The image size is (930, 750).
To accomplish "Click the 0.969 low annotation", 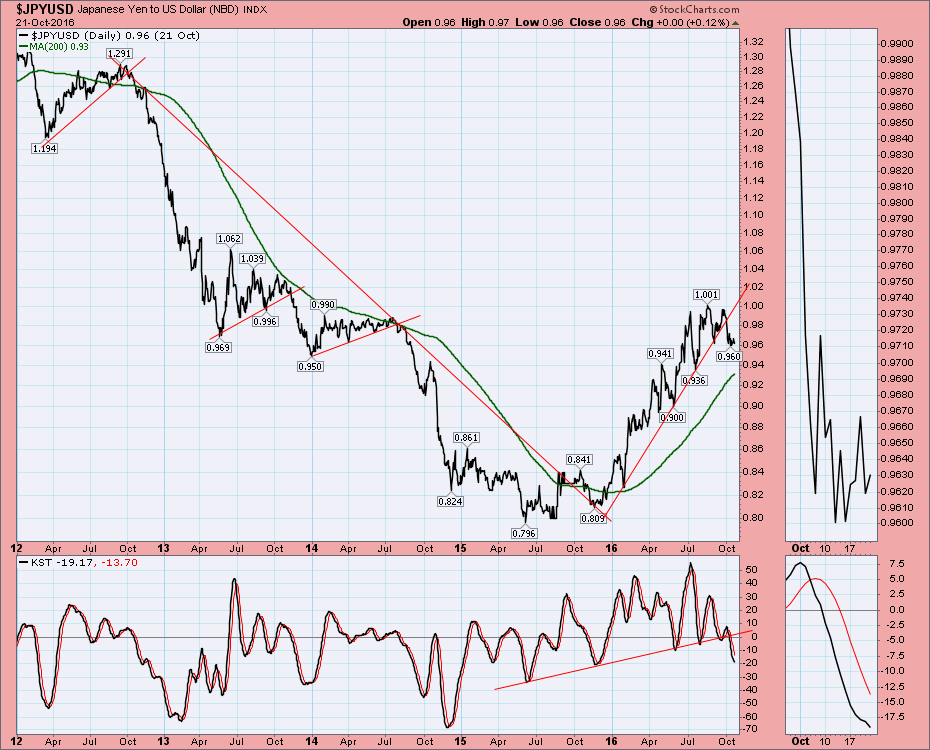I will click(x=218, y=347).
